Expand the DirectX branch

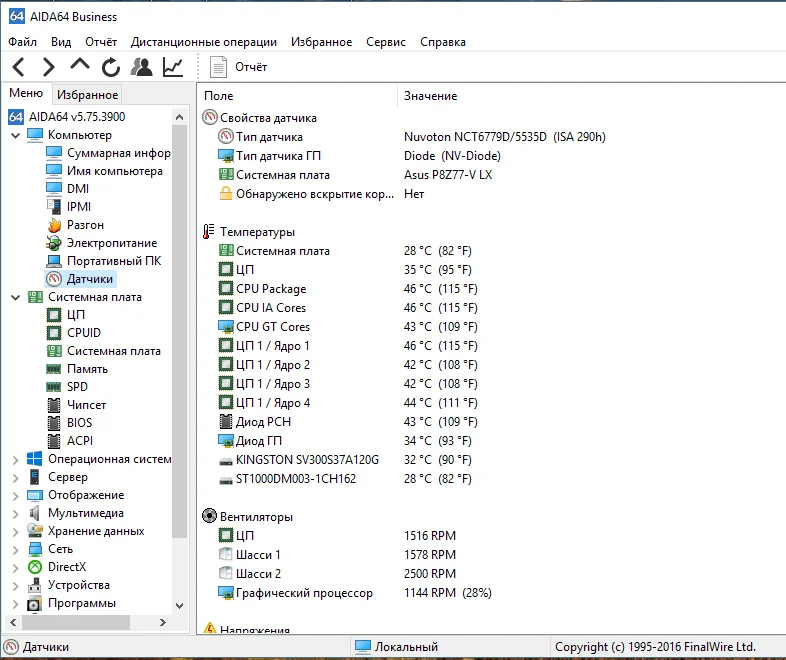pyautogui.click(x=16, y=568)
